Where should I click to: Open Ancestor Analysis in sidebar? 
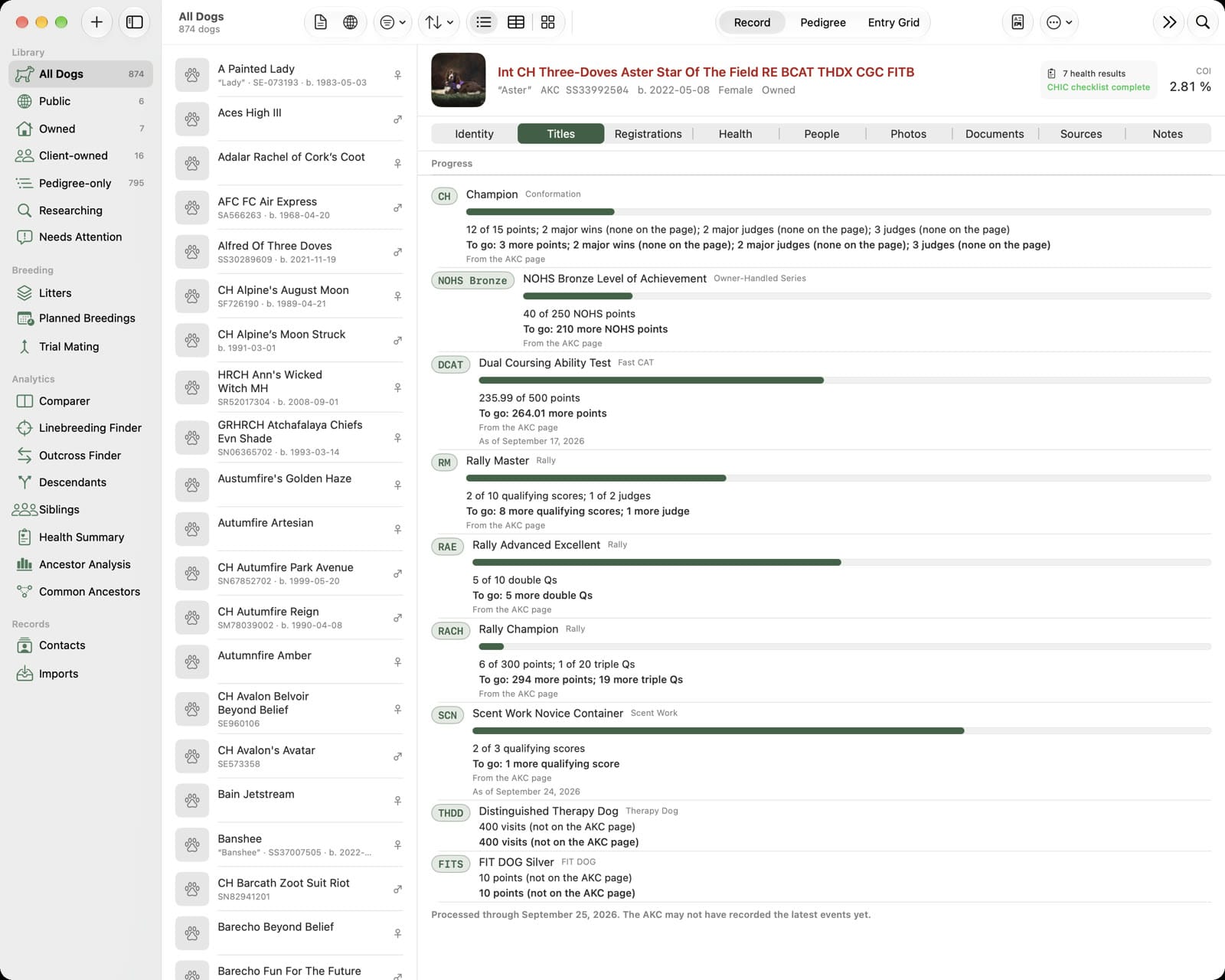coord(80,564)
